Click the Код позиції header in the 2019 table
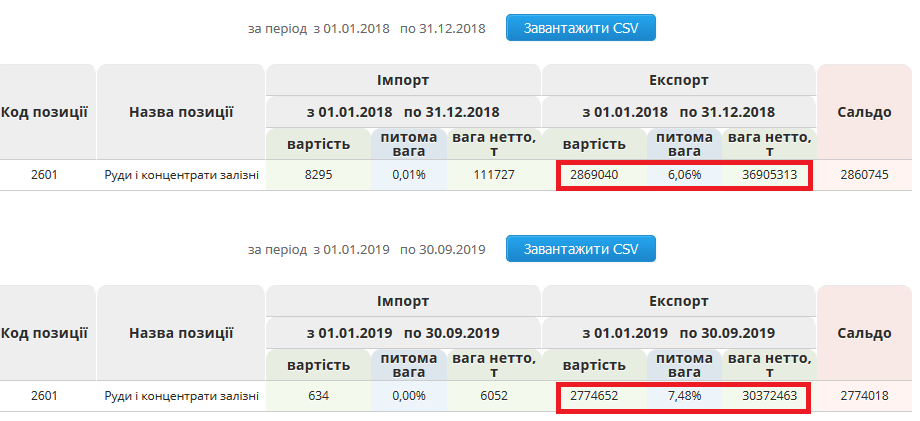The height and width of the screenshot is (421, 920). [x=44, y=332]
